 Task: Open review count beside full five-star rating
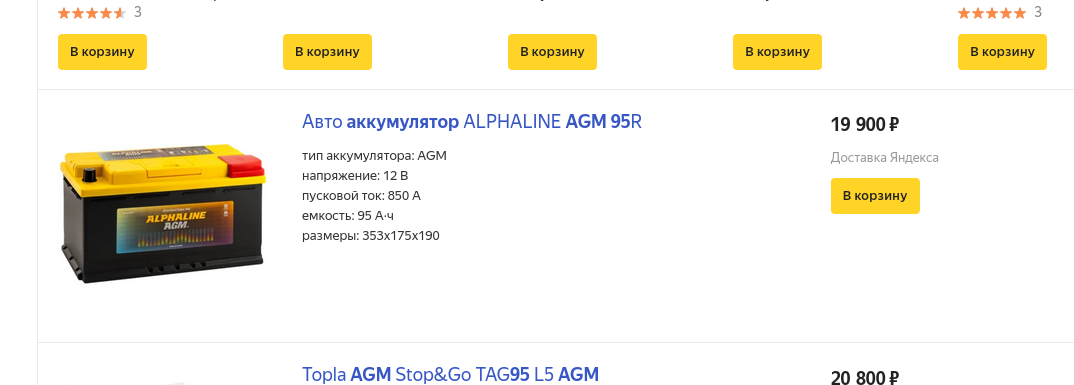click(1038, 12)
